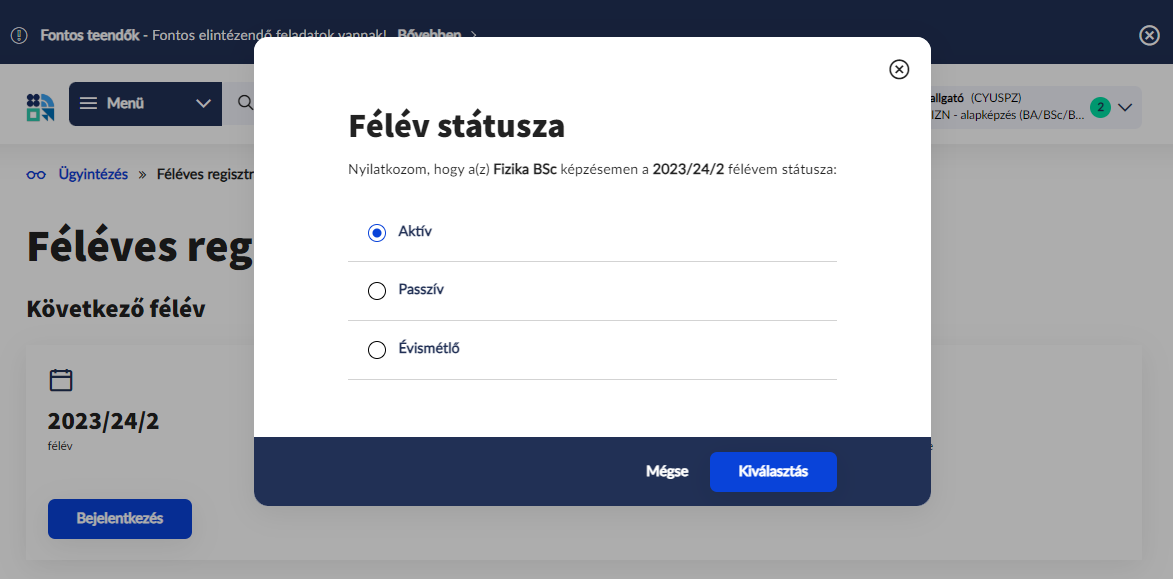Click the hamburger icon in Menü

(x=89, y=104)
